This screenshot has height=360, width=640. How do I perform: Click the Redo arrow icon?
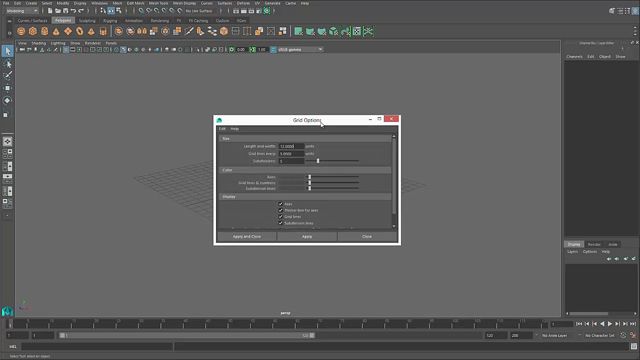click(x=81, y=11)
